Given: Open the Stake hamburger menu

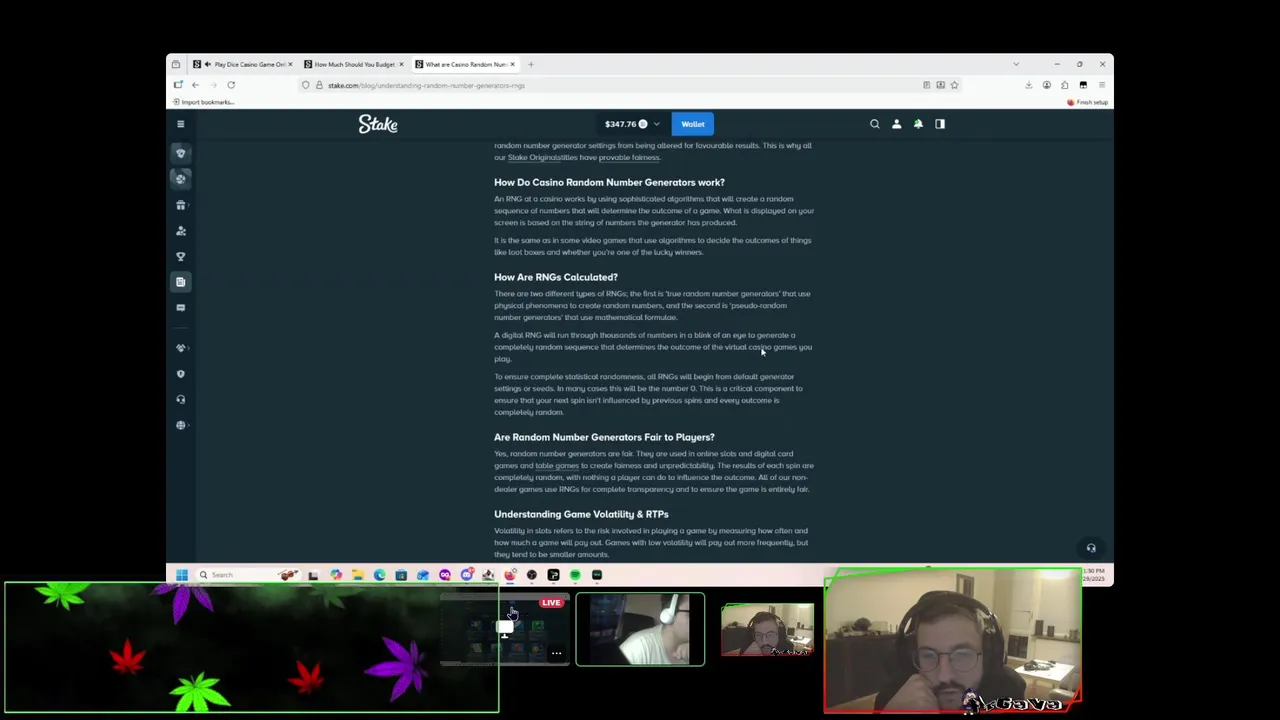Looking at the screenshot, I should (181, 124).
